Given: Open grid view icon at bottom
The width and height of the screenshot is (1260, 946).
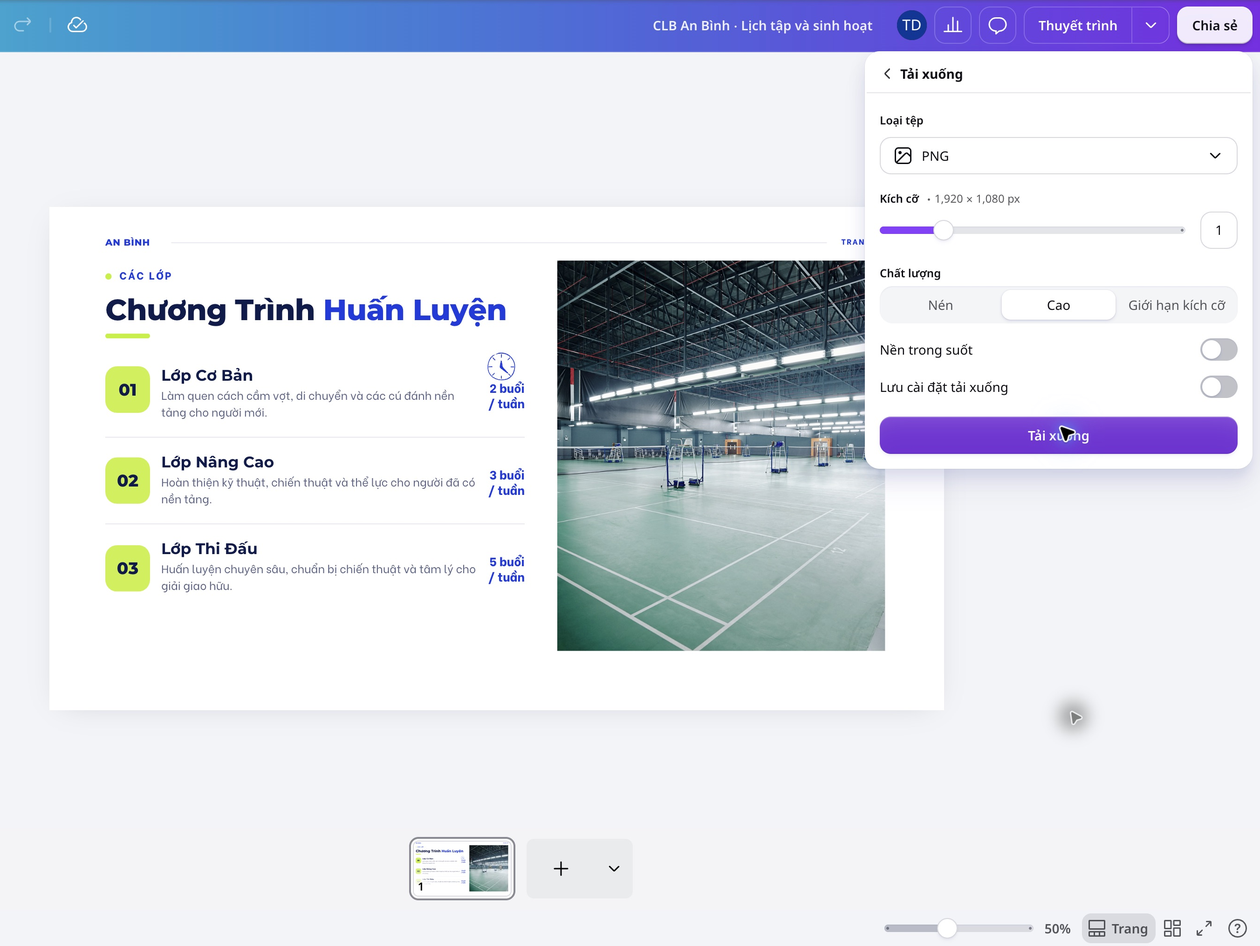Looking at the screenshot, I should pos(1172,928).
